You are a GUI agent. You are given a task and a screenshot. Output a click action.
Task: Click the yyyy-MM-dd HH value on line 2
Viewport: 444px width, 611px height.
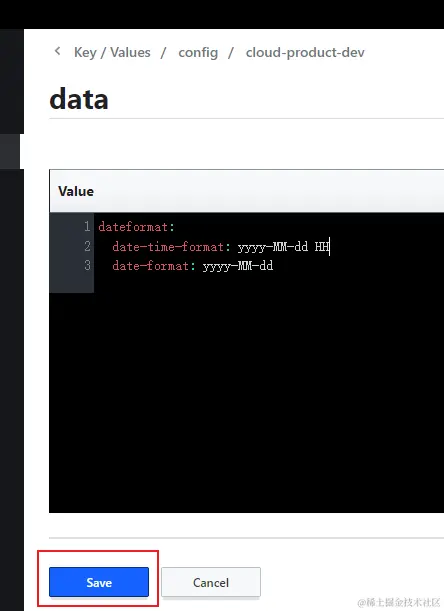pos(283,247)
